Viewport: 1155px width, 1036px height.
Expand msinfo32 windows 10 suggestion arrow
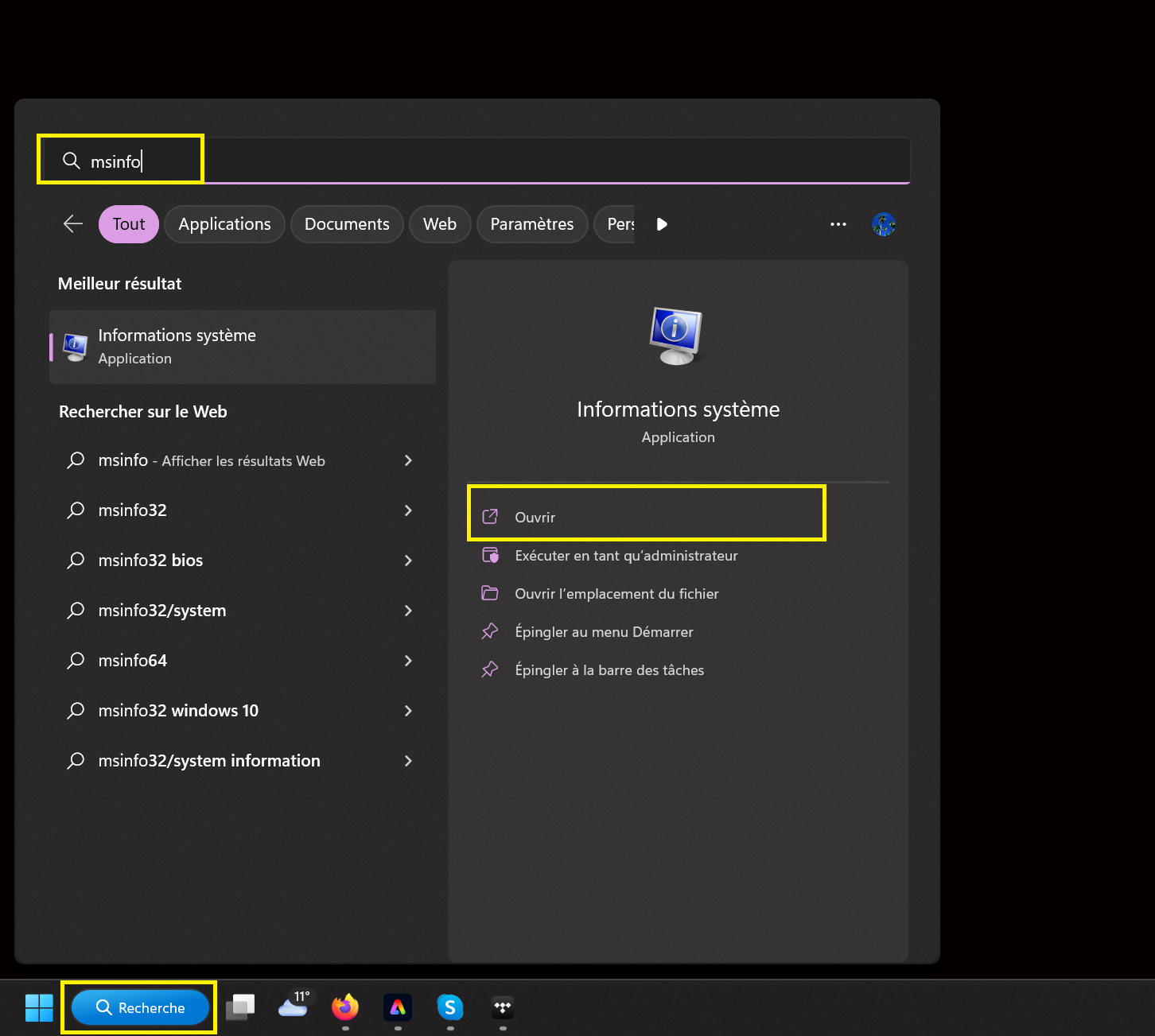click(x=408, y=711)
